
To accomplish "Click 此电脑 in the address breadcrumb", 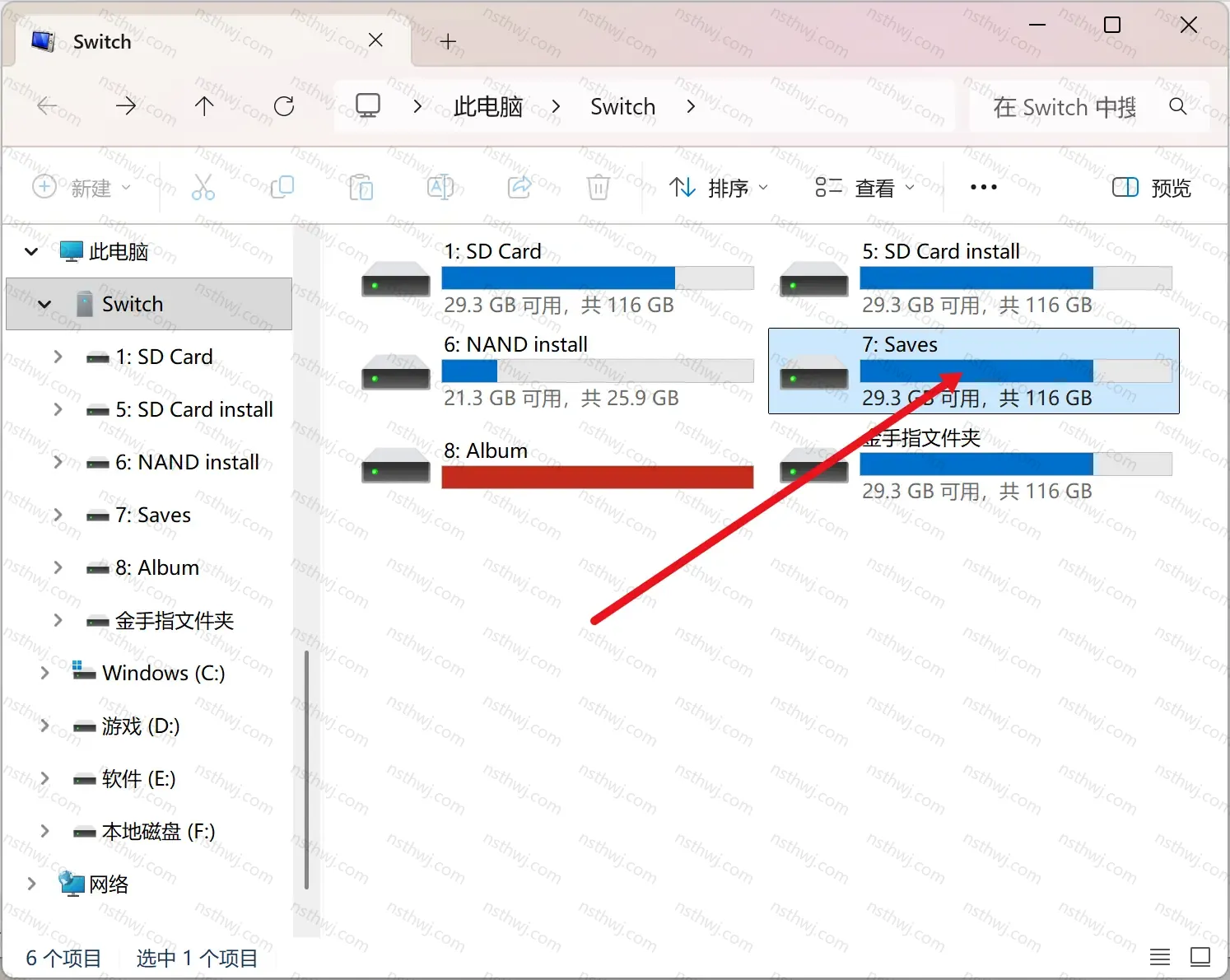I will point(488,106).
